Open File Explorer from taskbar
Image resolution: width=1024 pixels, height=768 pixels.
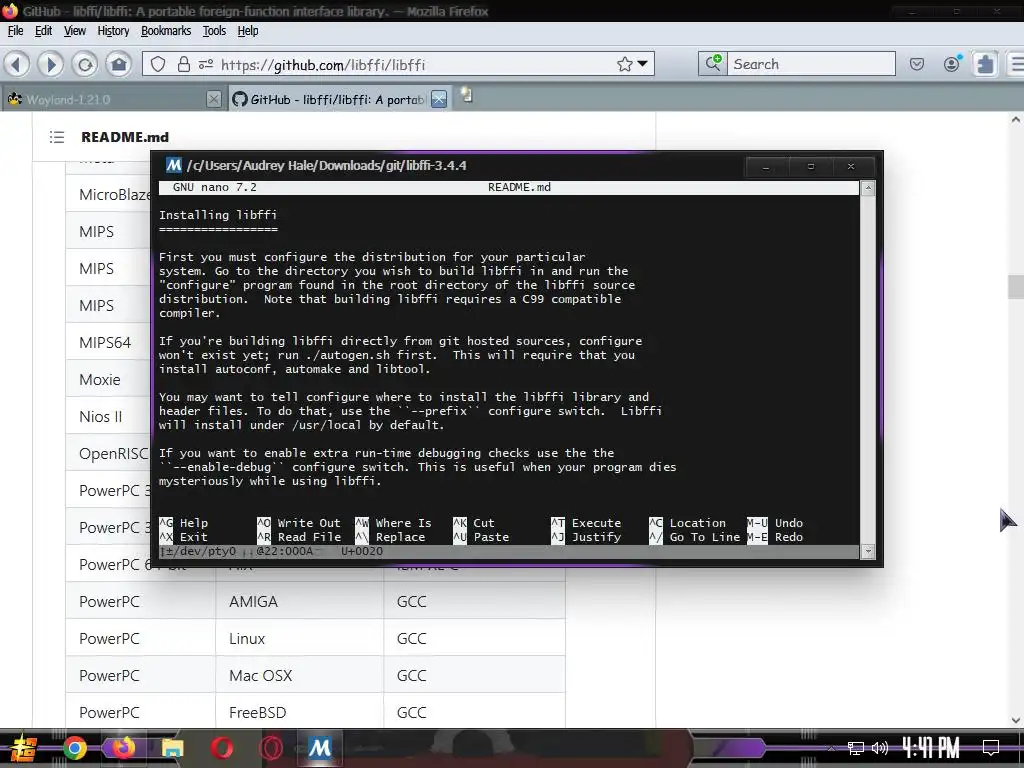[x=172, y=748]
